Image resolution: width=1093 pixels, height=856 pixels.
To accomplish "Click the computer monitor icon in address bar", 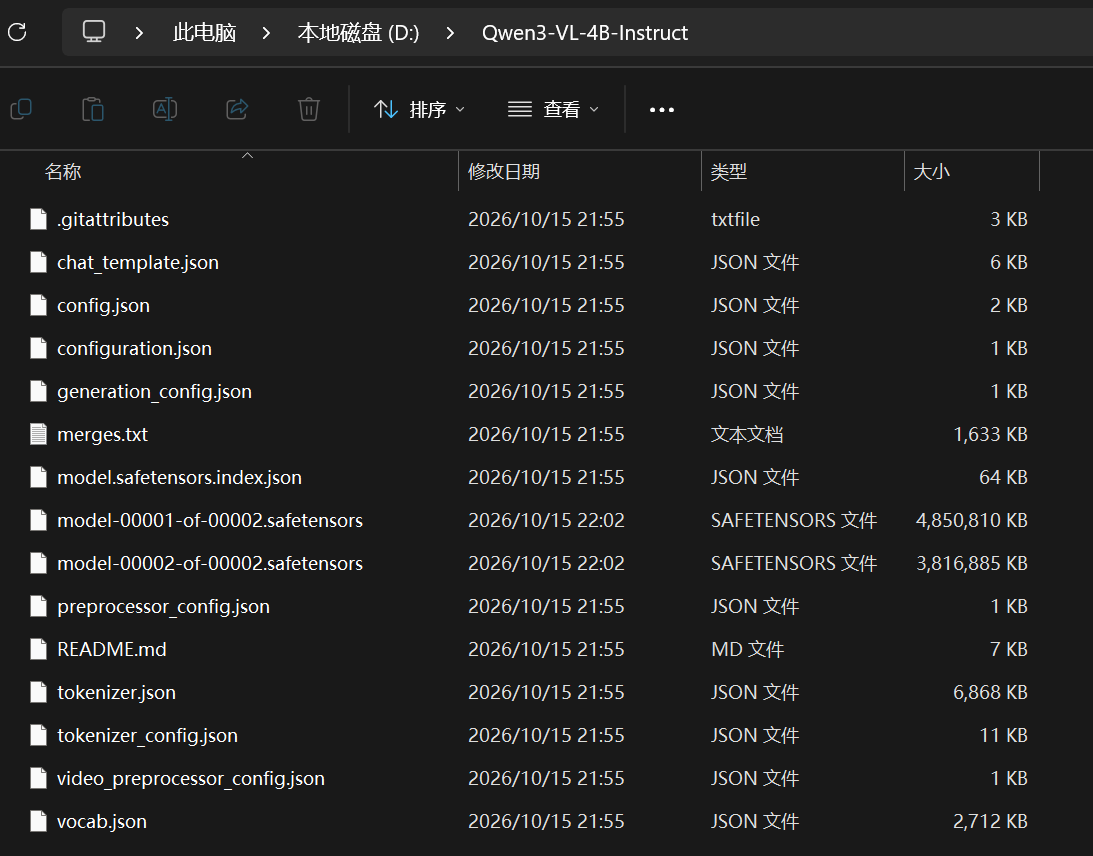I will [x=93, y=31].
